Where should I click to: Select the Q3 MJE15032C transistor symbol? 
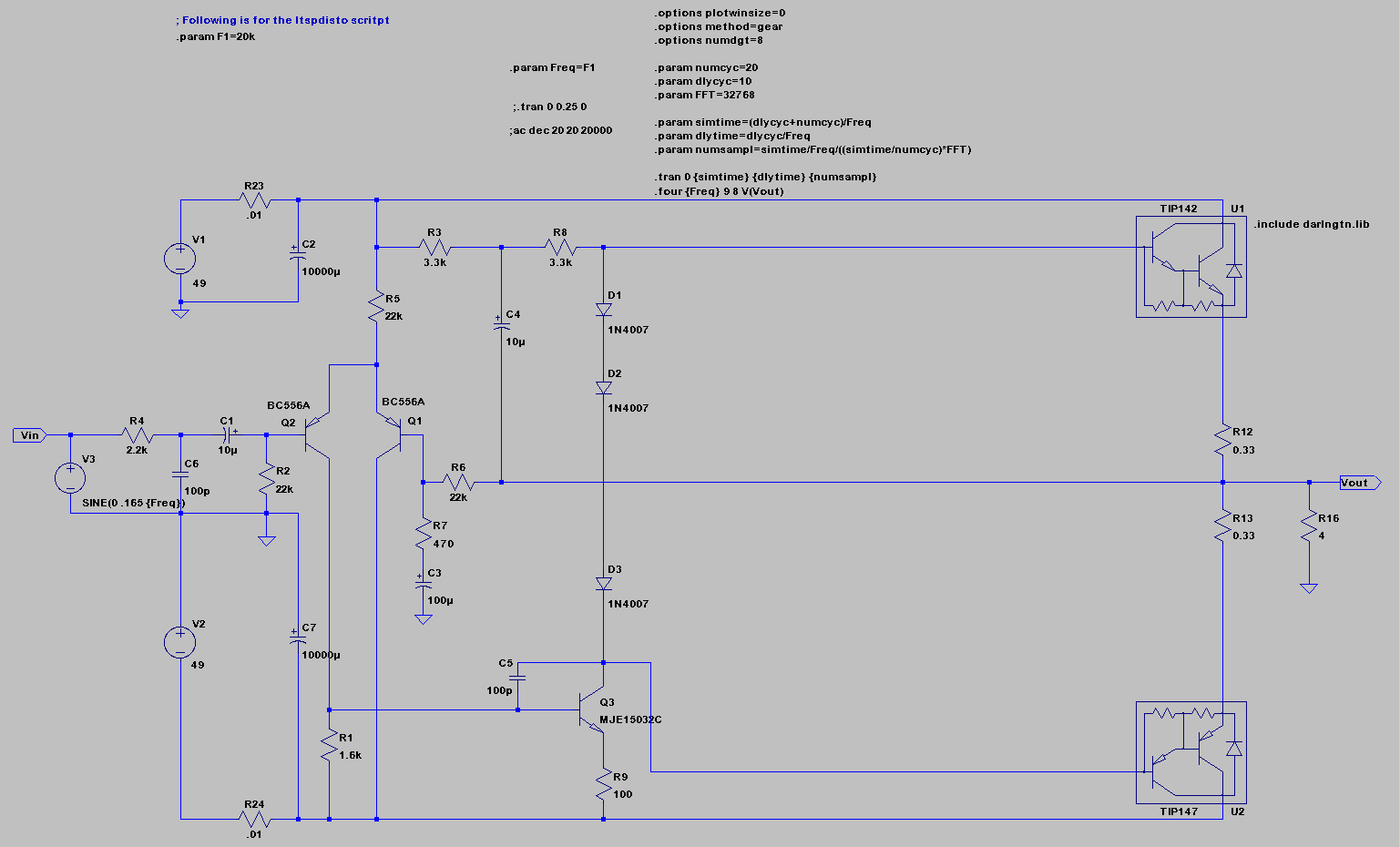click(590, 711)
